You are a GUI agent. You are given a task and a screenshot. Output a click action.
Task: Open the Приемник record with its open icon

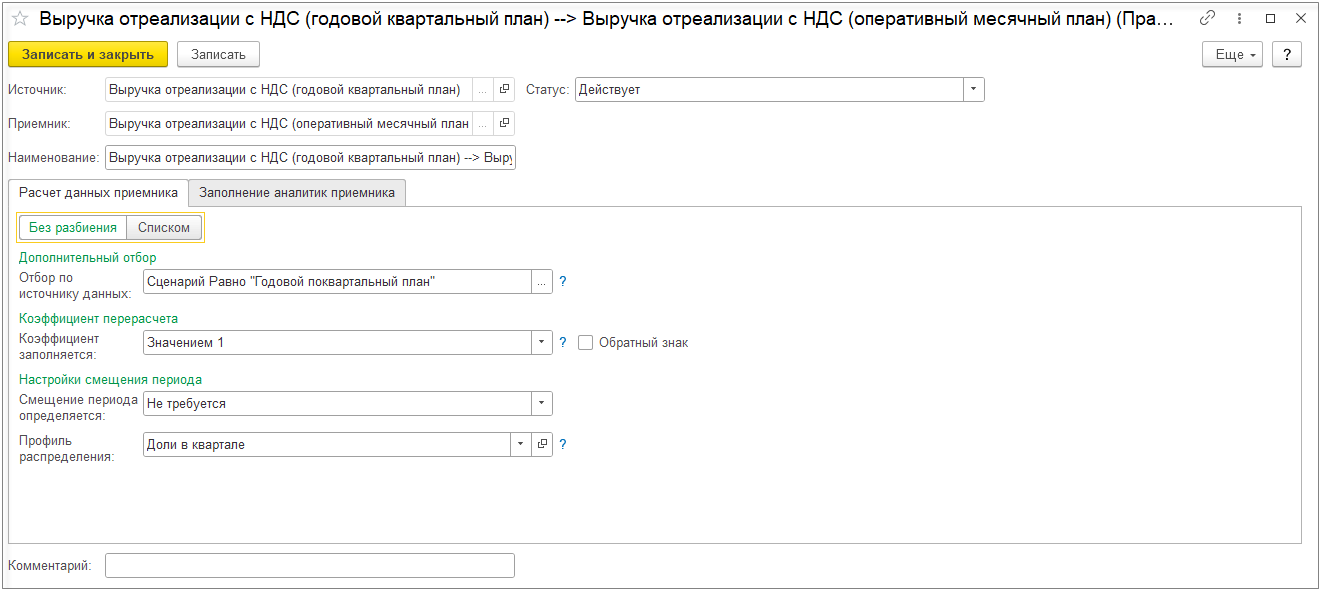point(504,124)
